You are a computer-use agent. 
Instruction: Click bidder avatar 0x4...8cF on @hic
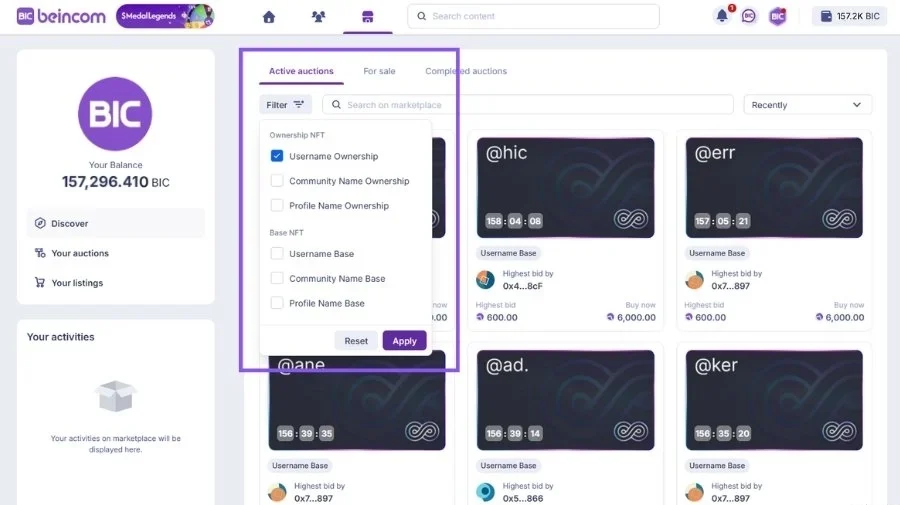point(486,279)
